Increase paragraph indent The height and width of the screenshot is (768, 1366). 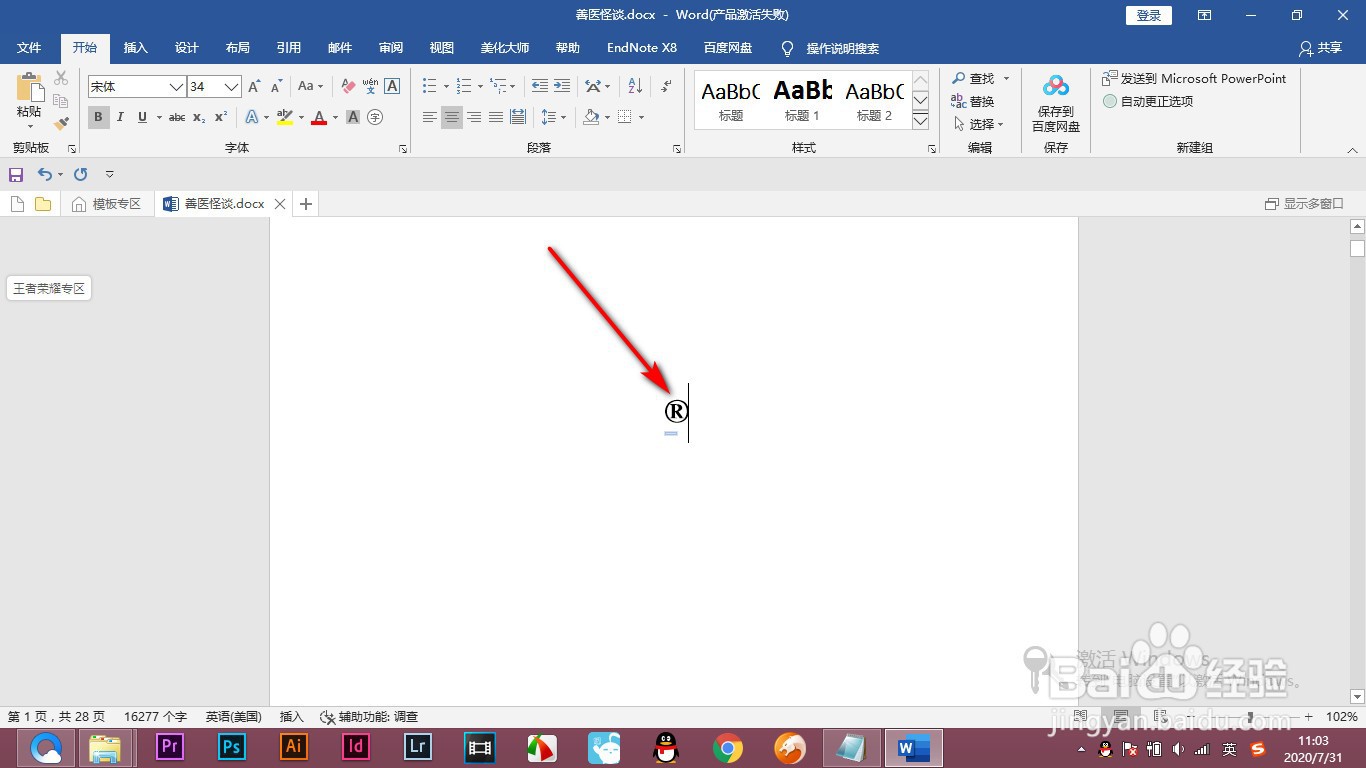click(x=562, y=86)
